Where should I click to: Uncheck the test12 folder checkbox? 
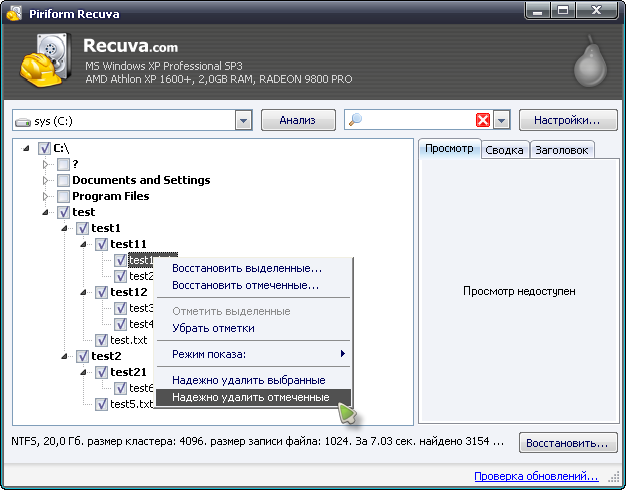tap(101, 292)
